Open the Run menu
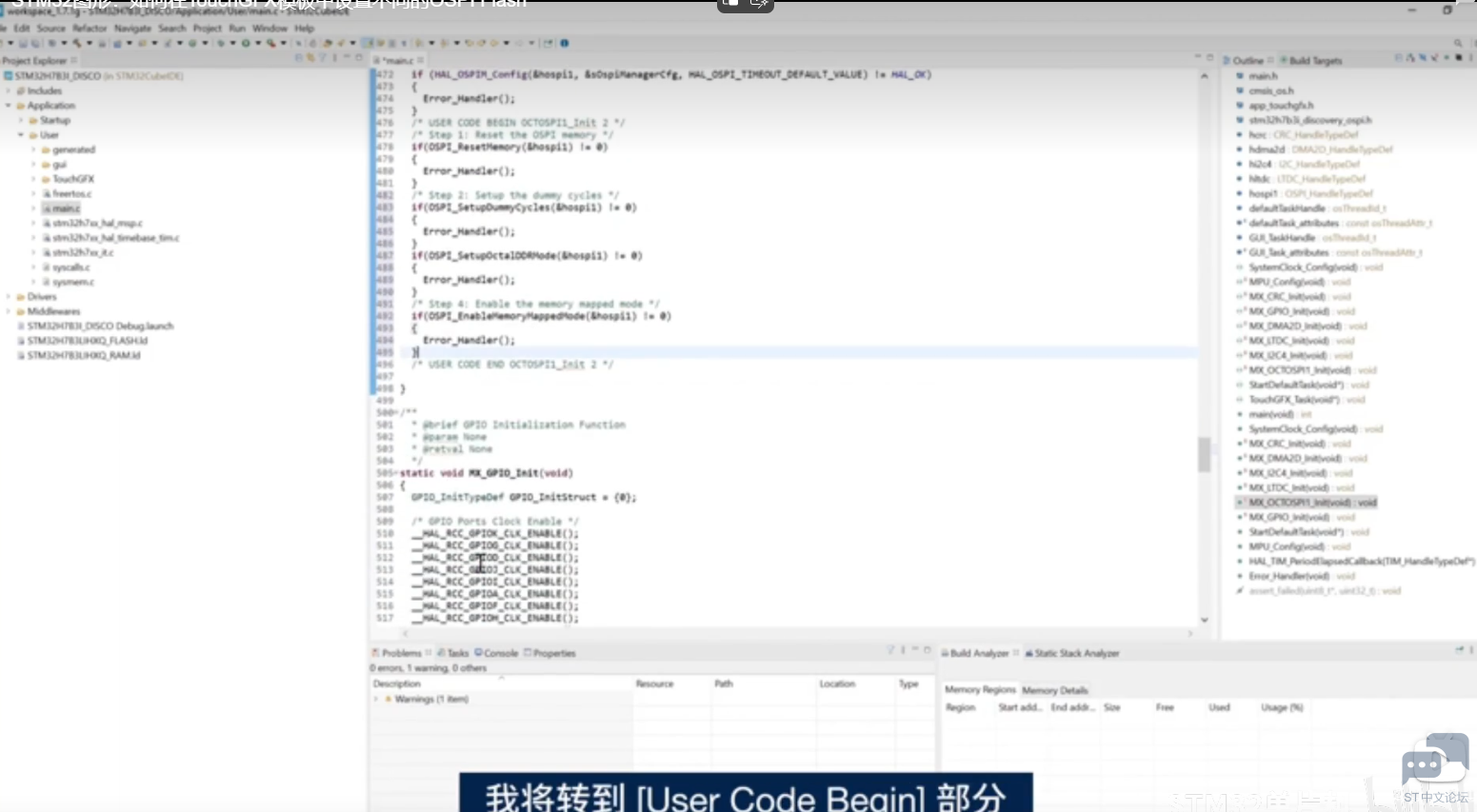The width and height of the screenshot is (1477, 812). click(237, 29)
